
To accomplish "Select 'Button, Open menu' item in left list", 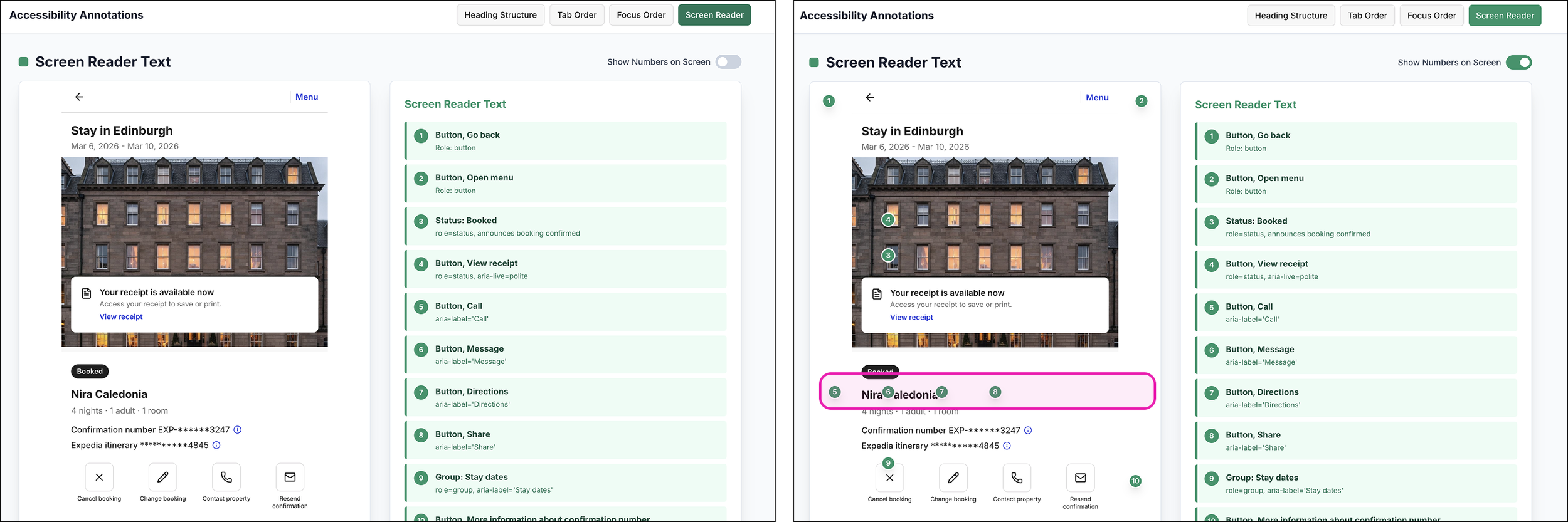I will 566,184.
